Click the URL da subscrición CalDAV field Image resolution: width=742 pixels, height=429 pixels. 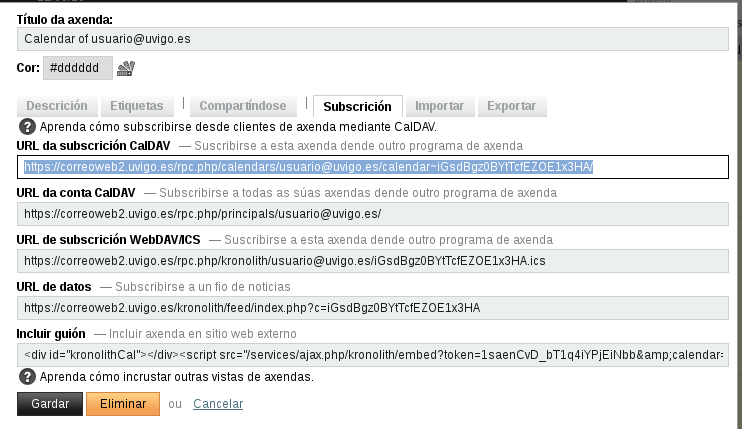(x=372, y=167)
